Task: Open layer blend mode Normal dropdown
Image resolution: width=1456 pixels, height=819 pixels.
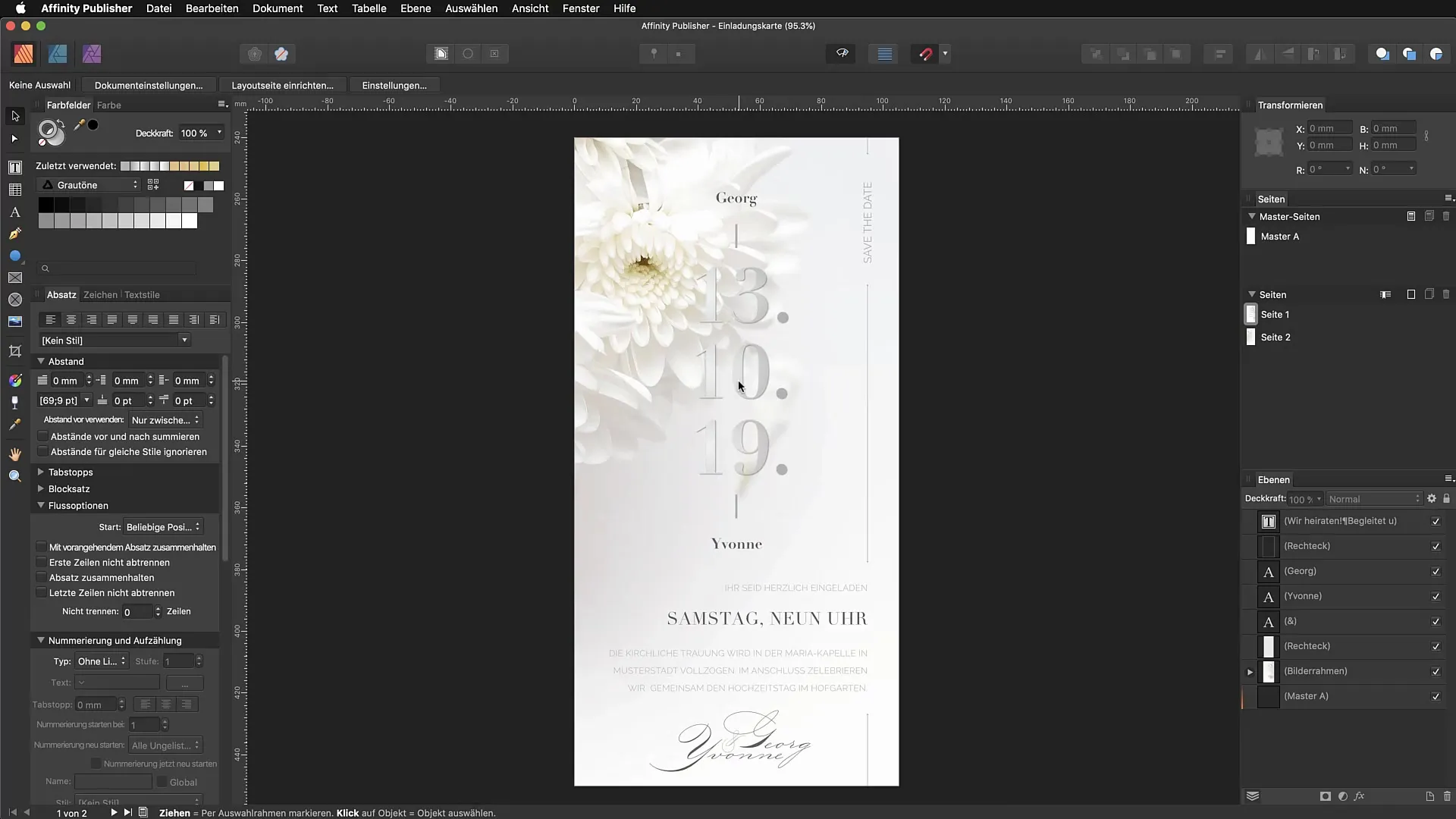Action: (1374, 499)
